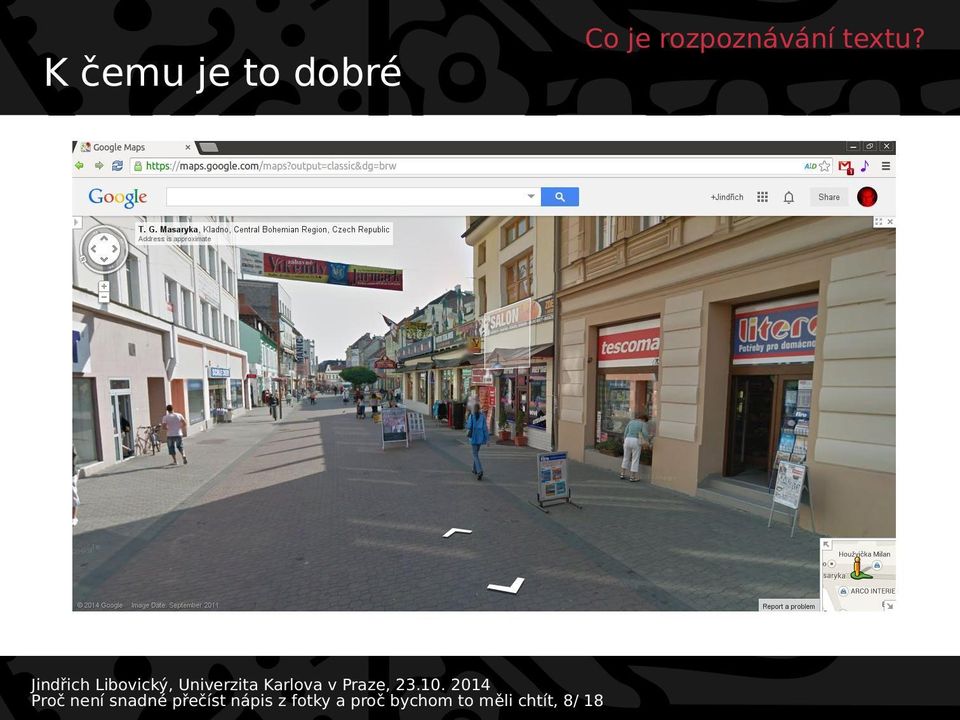Viewport: 960px width, 720px height.
Task: Click Houžvička Milan label on mini-map
Action: 864,554
